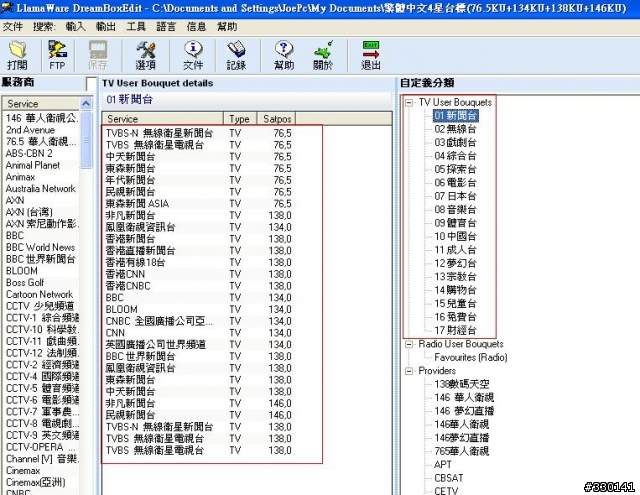Click the Save (保存) toolbar icon

coord(98,55)
